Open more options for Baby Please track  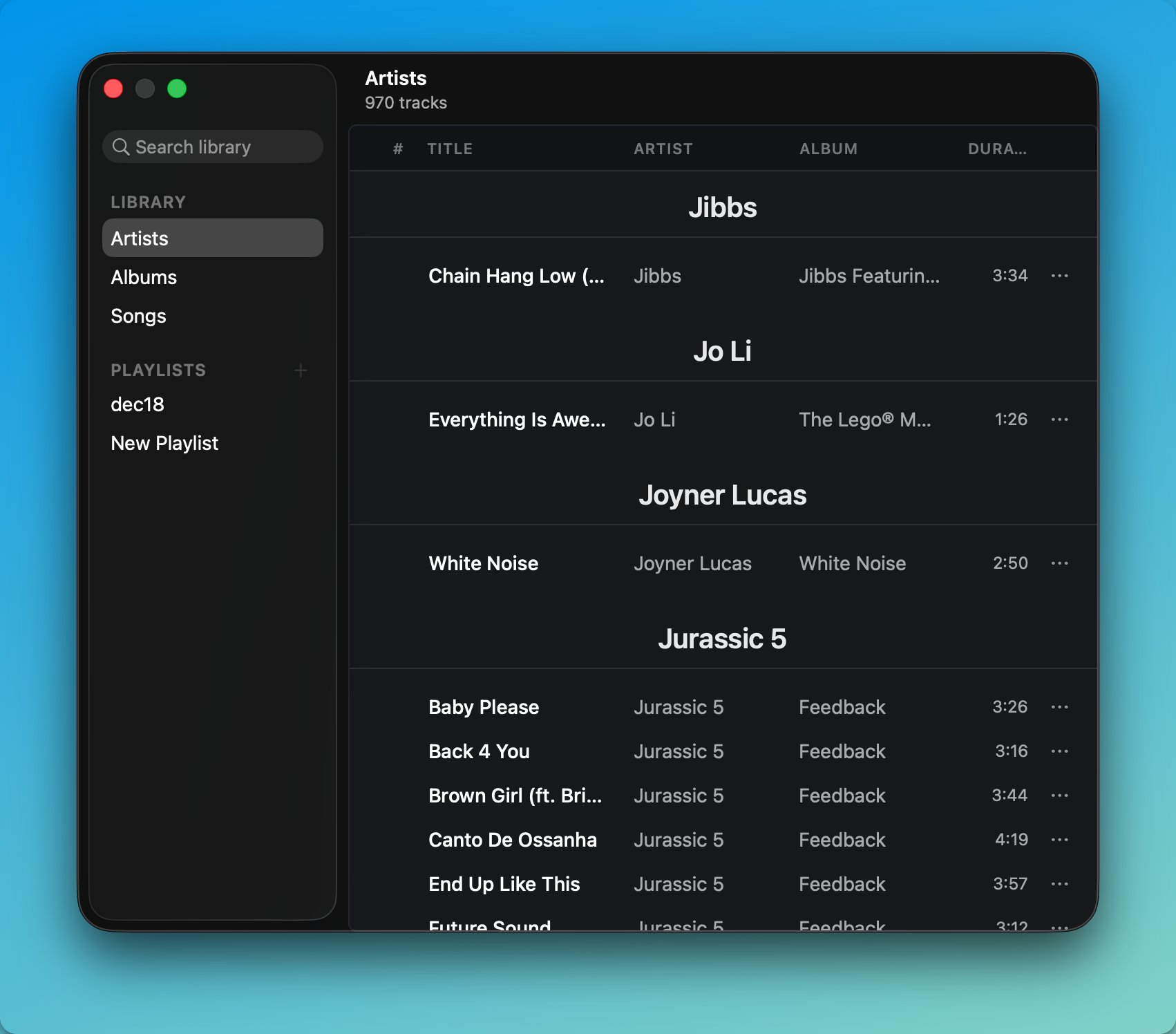1059,707
